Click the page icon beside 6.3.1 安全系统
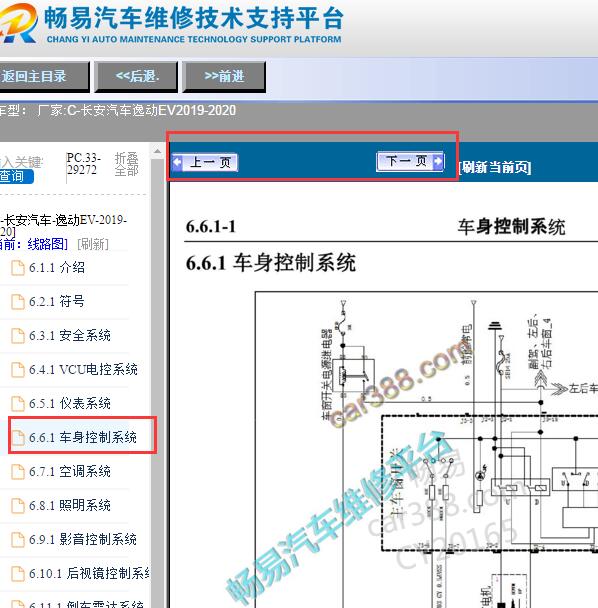Screen dimensions: 598x608 coord(17,336)
